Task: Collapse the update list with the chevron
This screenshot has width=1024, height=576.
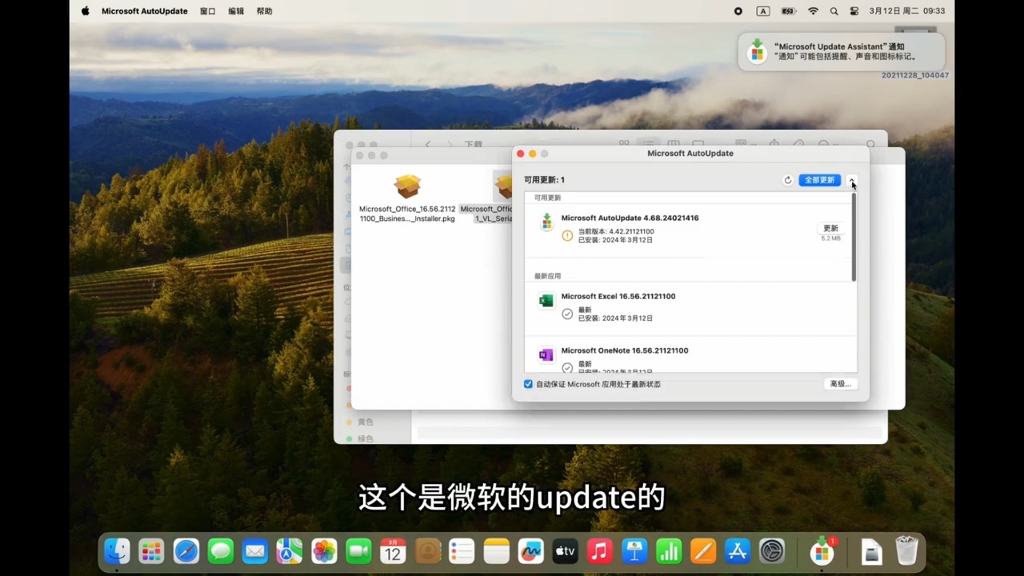Action: [x=852, y=182]
